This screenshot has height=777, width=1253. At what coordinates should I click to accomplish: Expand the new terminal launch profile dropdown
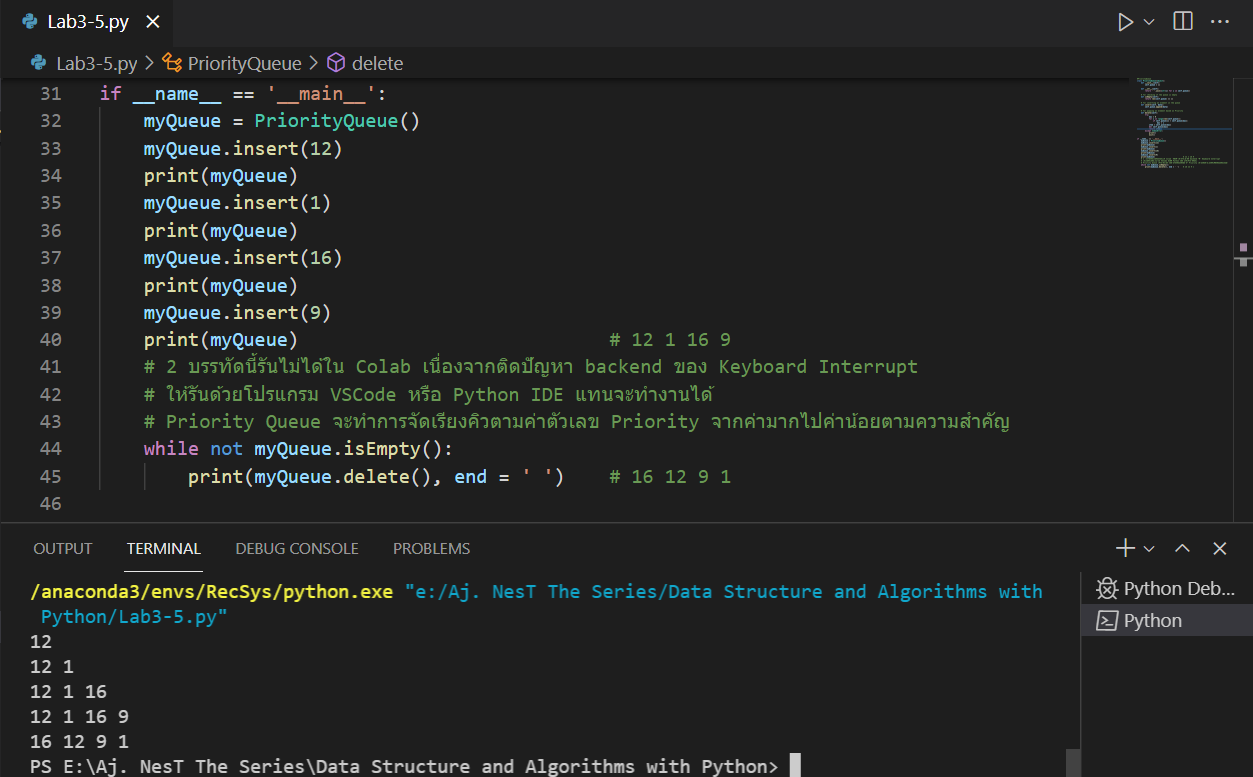[1149, 548]
